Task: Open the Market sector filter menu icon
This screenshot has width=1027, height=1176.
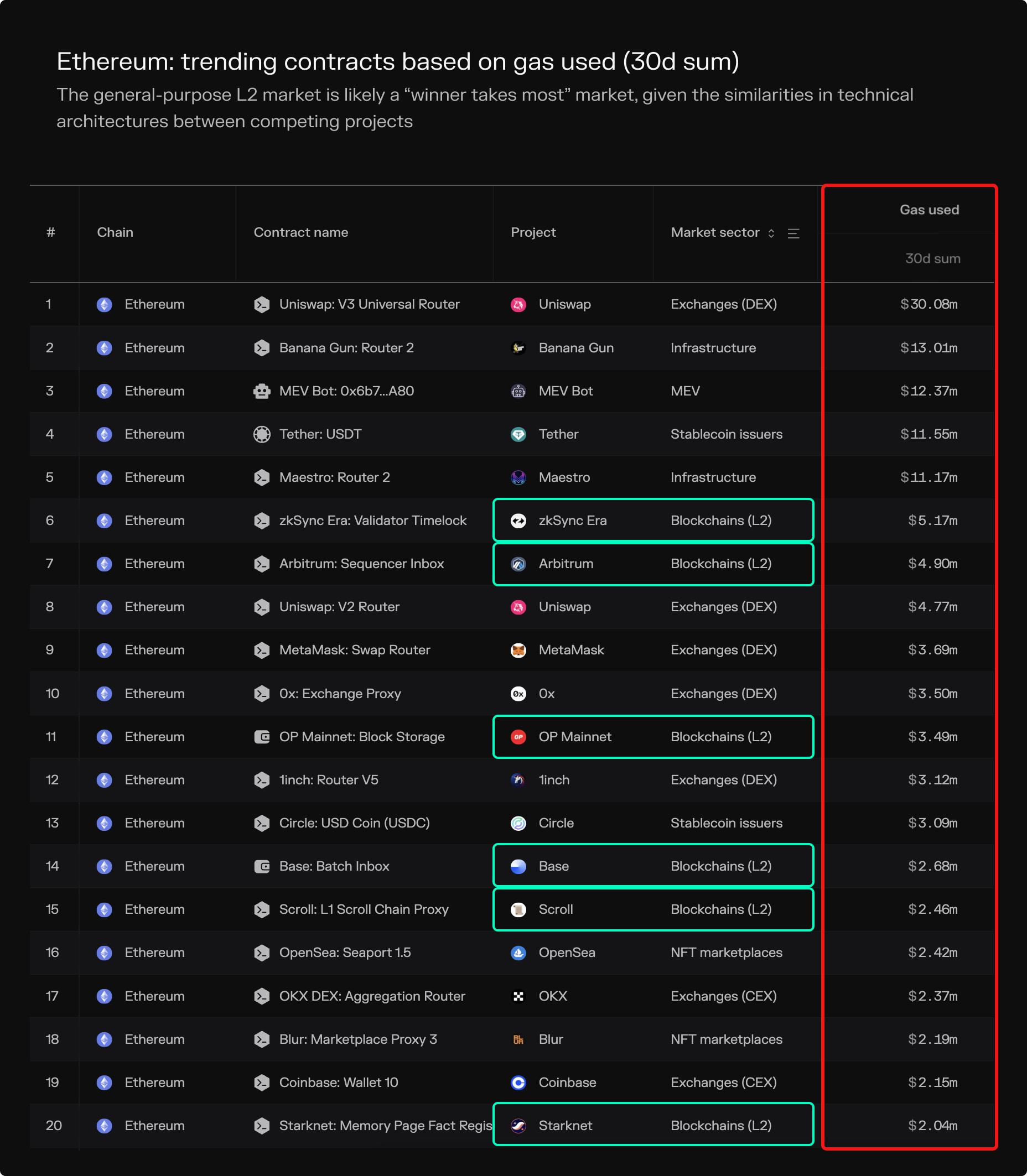Action: [x=793, y=233]
